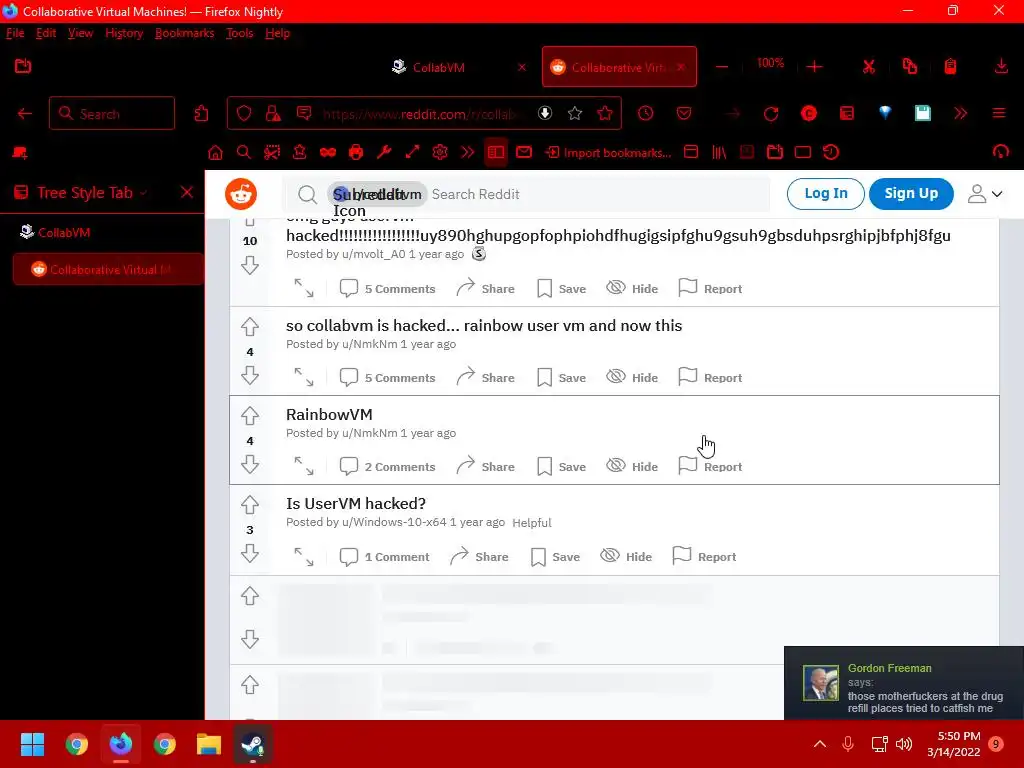
Task: Click the home icon in bookmarks toolbar
Action: point(215,153)
